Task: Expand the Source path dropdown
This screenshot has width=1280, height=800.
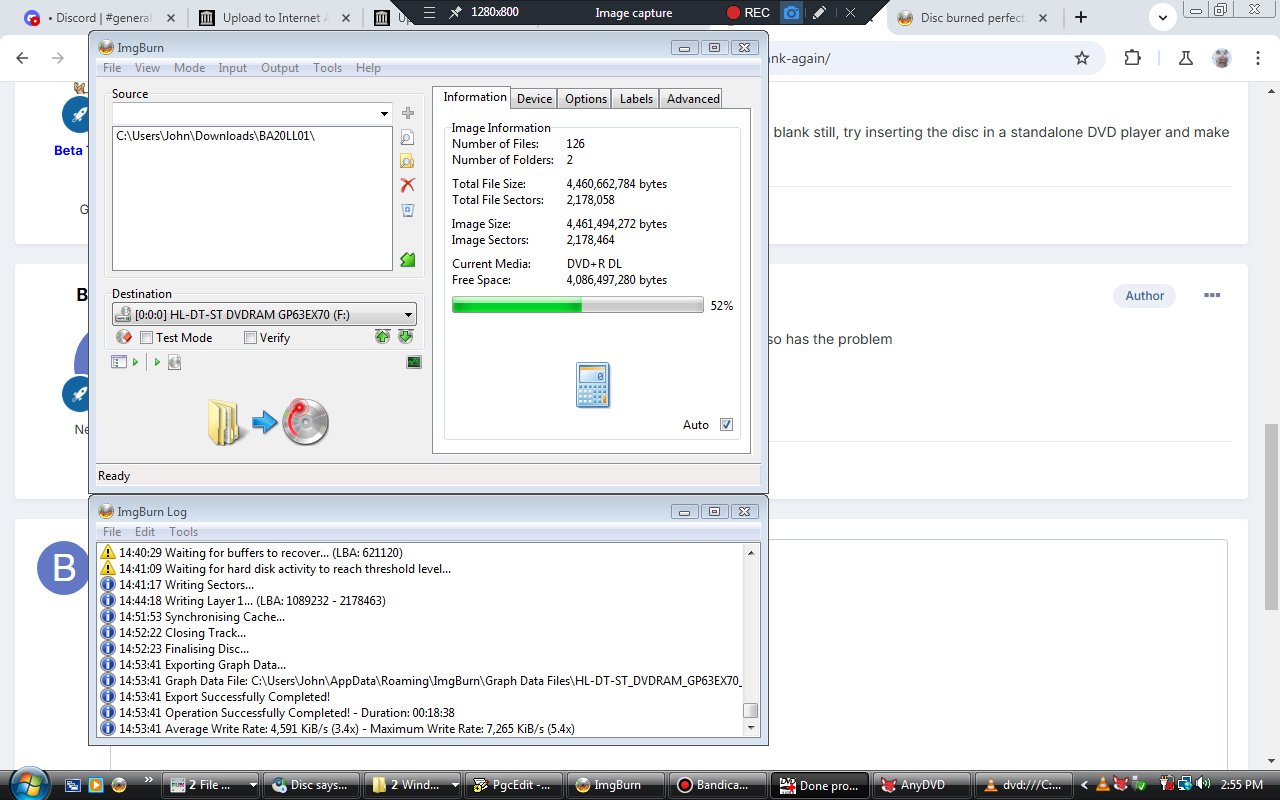Action: point(384,114)
